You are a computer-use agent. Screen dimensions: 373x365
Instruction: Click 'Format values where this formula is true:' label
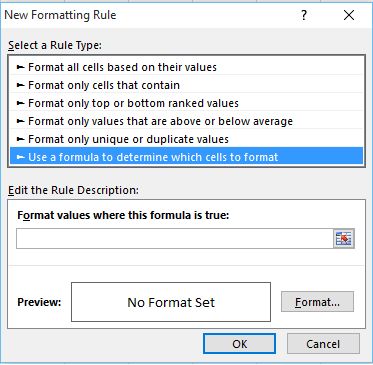(x=123, y=215)
